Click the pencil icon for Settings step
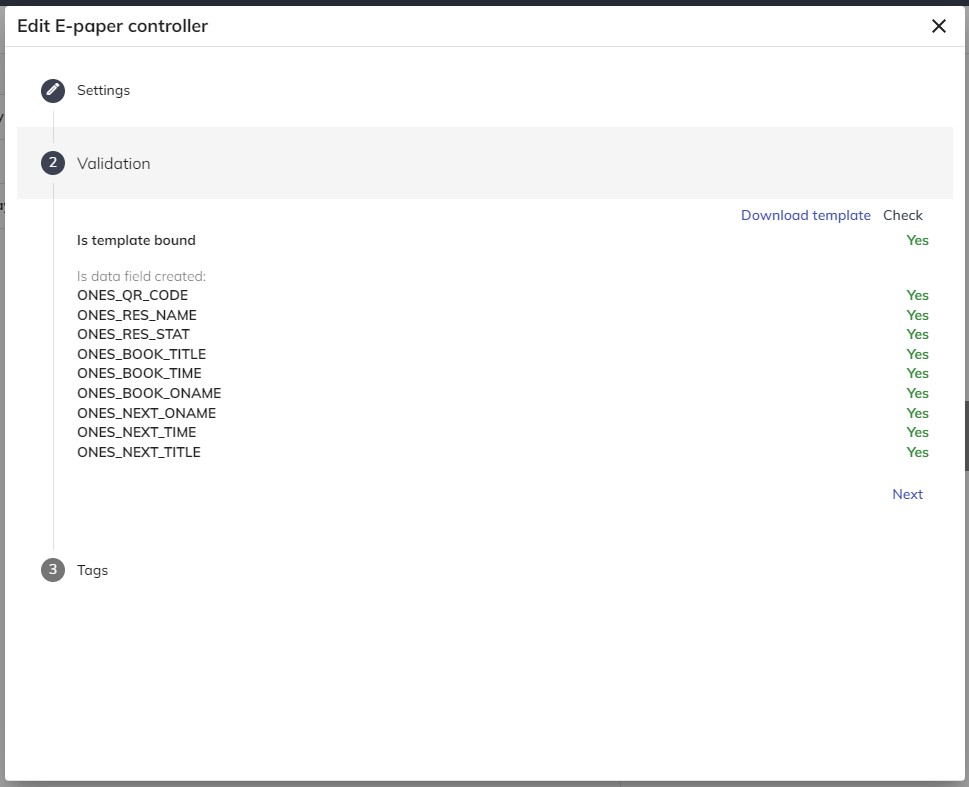This screenshot has height=787, width=969. 53,91
